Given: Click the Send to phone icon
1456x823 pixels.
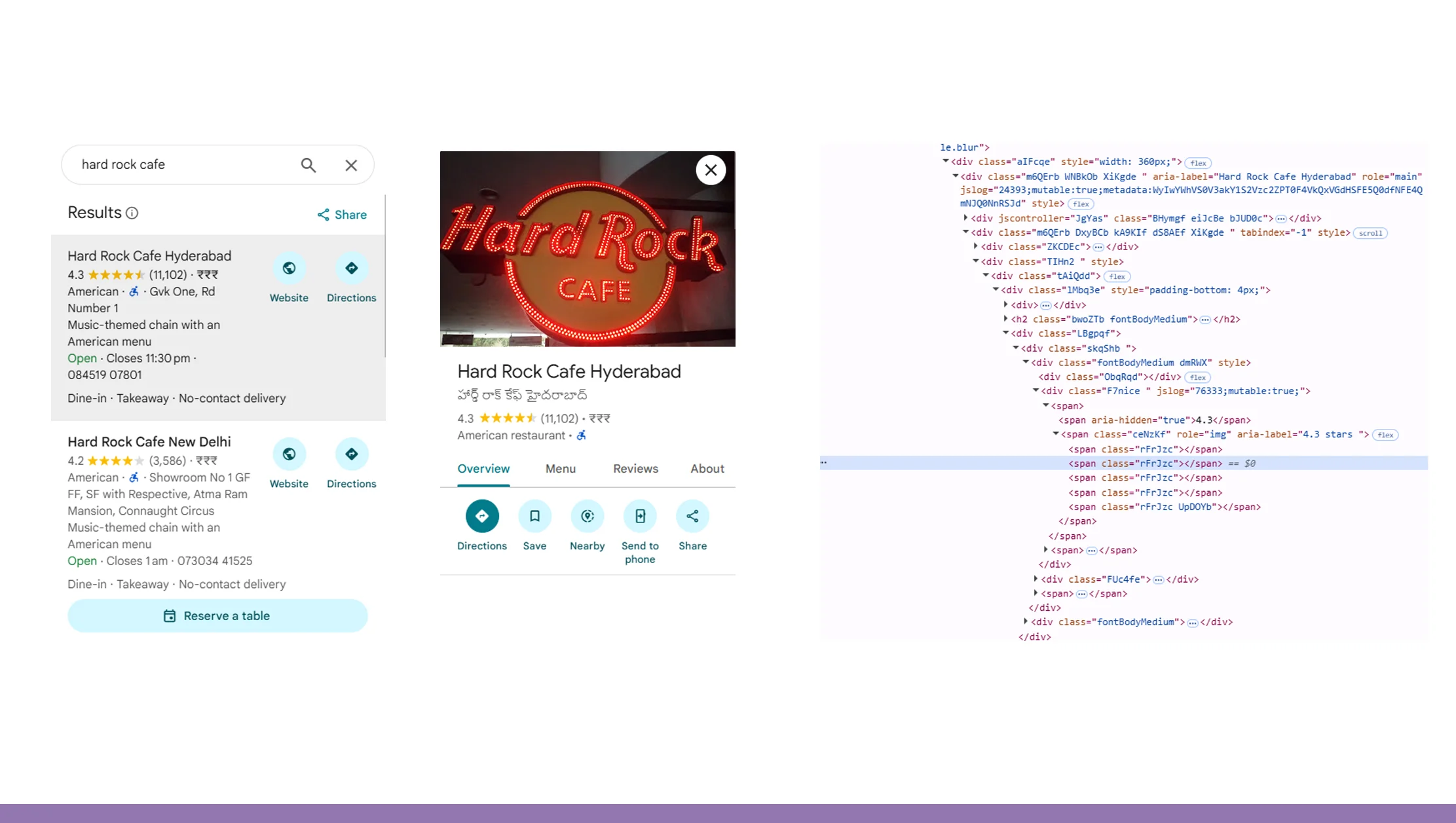Looking at the screenshot, I should (640, 516).
